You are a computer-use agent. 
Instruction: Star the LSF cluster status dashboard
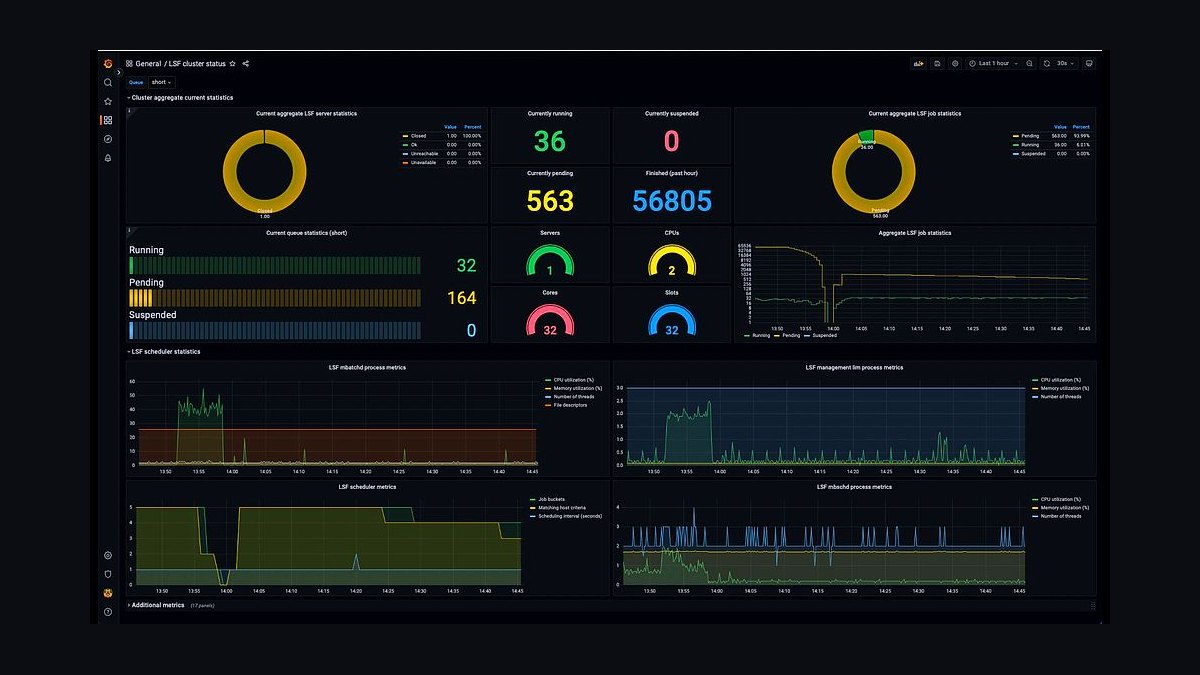tap(233, 63)
